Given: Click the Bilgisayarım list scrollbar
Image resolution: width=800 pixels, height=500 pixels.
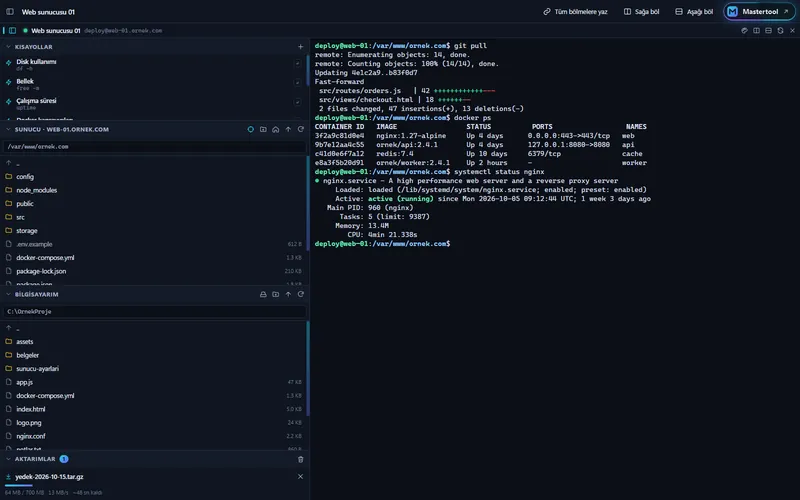Looking at the screenshot, I should 308,368.
